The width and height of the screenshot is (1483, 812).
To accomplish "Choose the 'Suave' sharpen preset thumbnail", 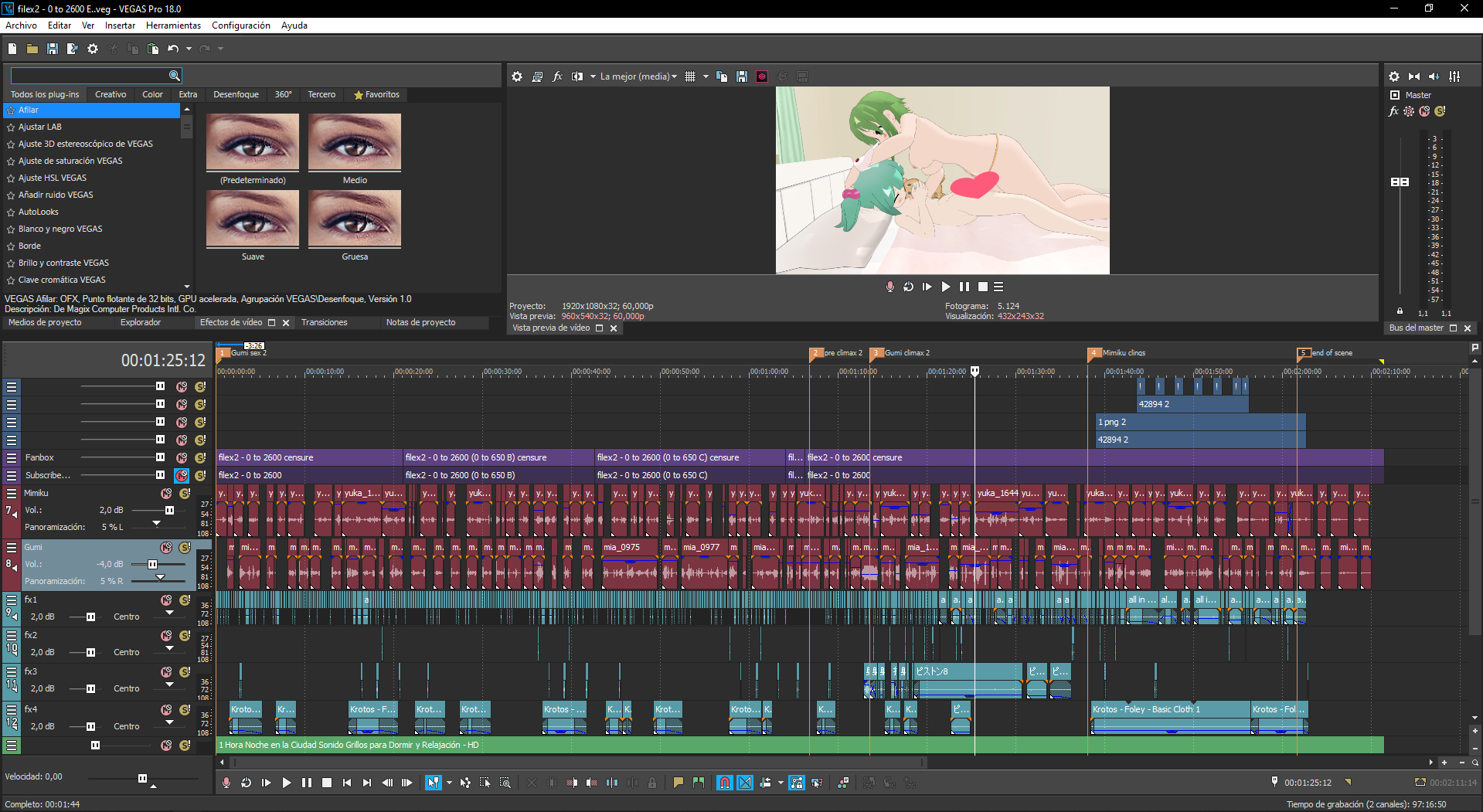I will coord(253,219).
